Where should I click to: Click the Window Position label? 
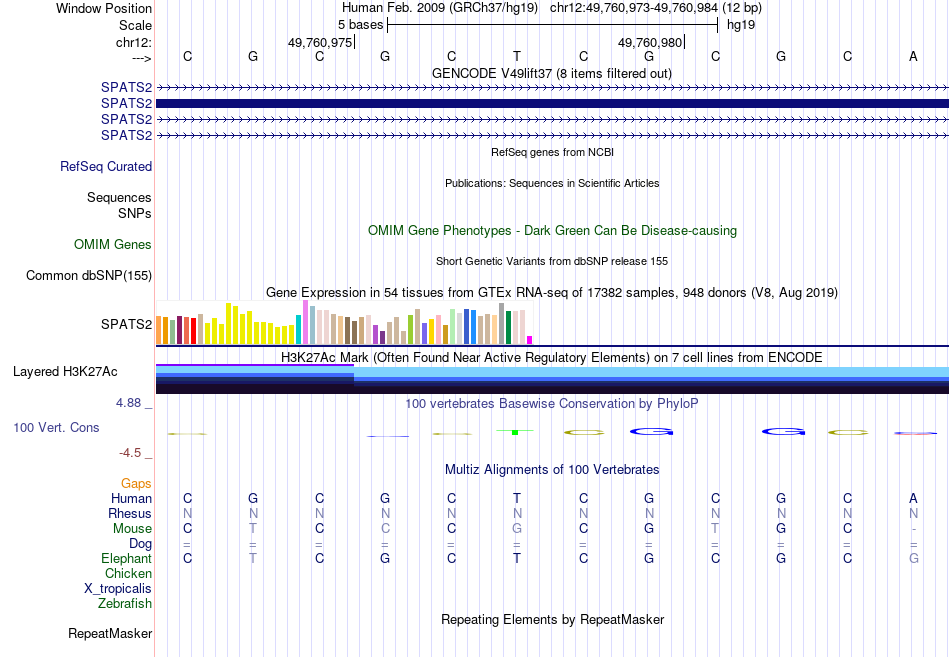(x=104, y=8)
